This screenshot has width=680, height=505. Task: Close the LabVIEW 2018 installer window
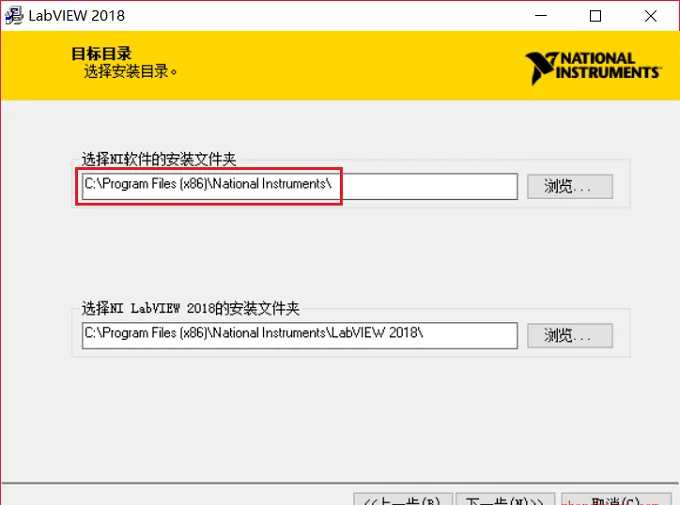pyautogui.click(x=651, y=16)
